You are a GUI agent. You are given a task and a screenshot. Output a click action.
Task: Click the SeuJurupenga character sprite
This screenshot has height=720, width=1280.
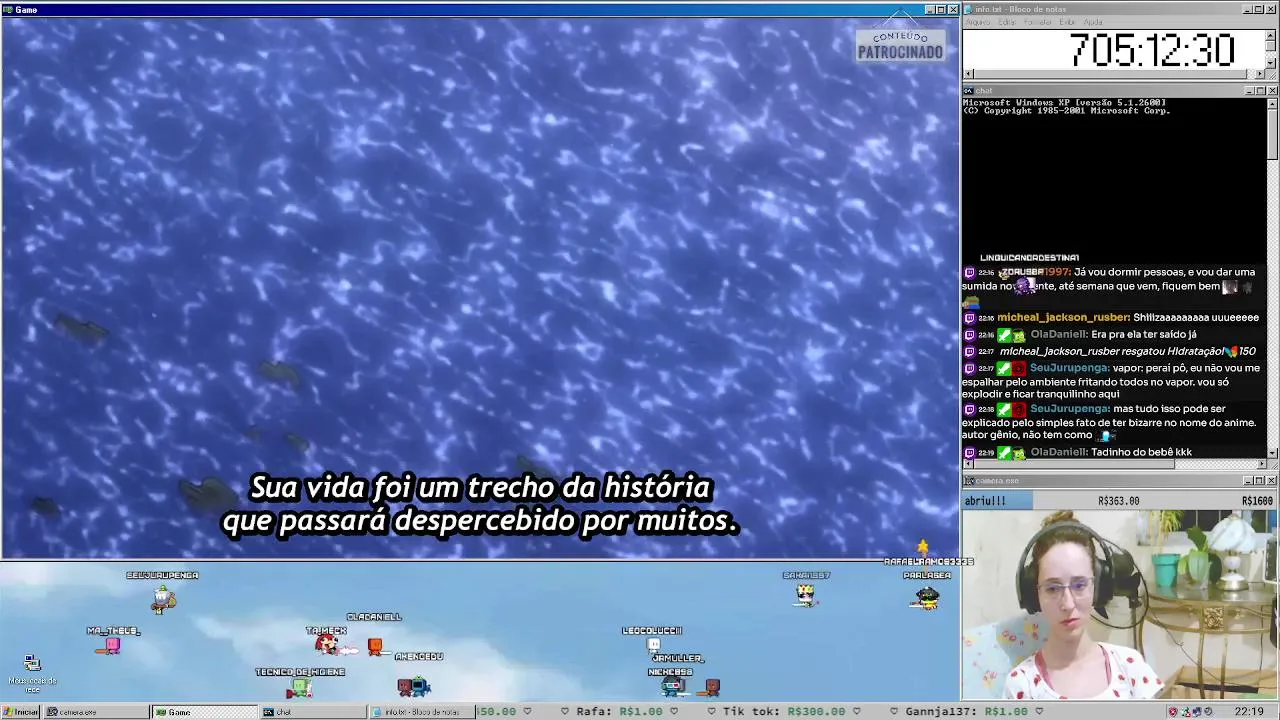pyautogui.click(x=163, y=598)
